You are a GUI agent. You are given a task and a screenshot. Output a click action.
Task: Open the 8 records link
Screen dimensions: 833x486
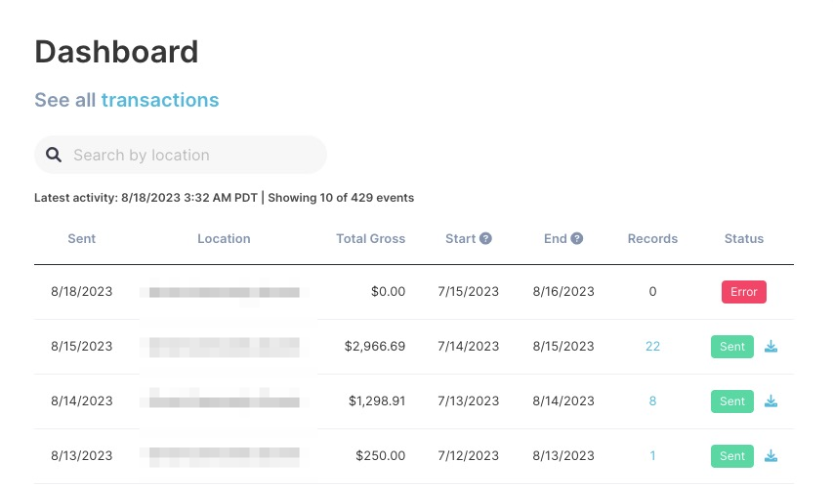click(653, 401)
